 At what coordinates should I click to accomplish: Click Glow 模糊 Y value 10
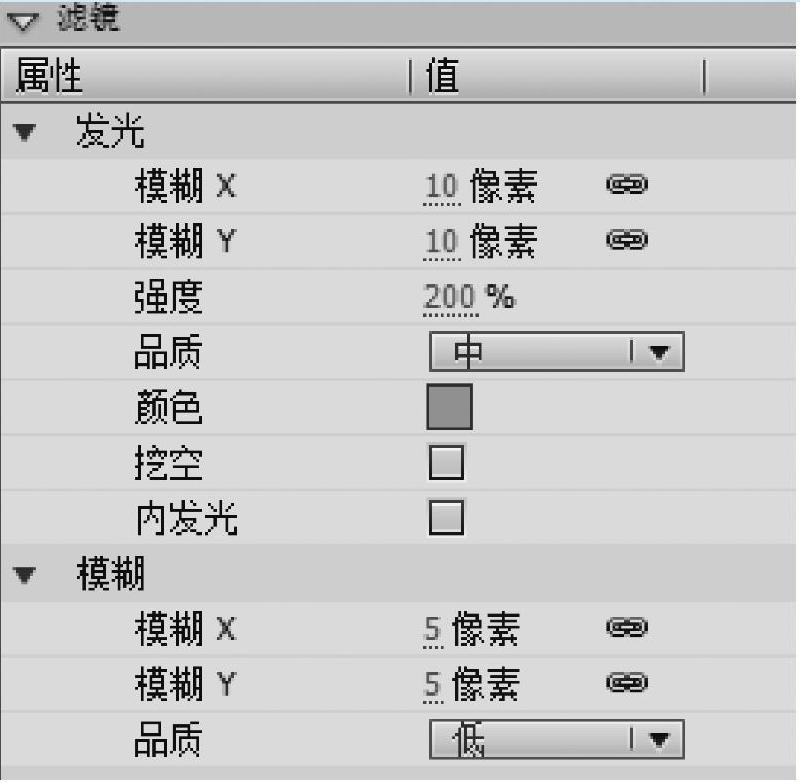coord(441,241)
